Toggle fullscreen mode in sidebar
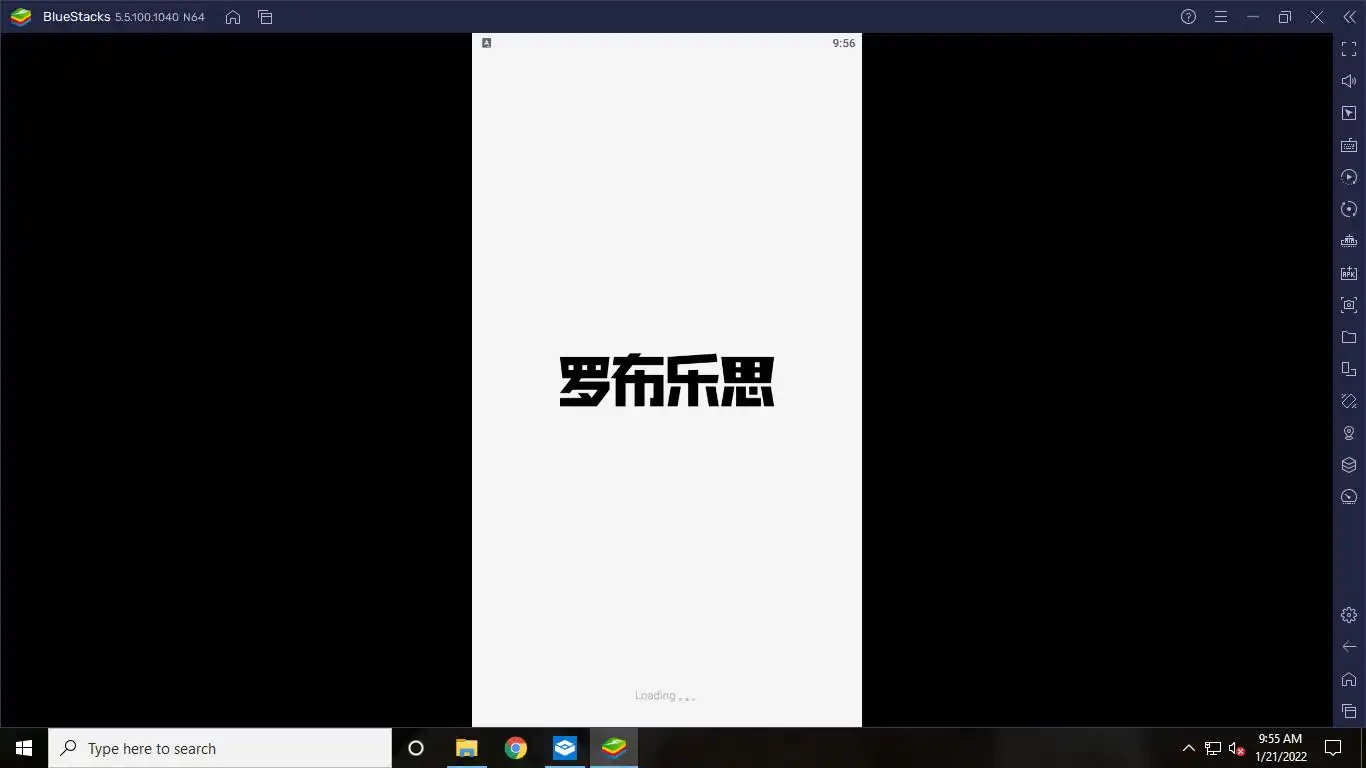This screenshot has width=1366, height=768. click(x=1349, y=49)
